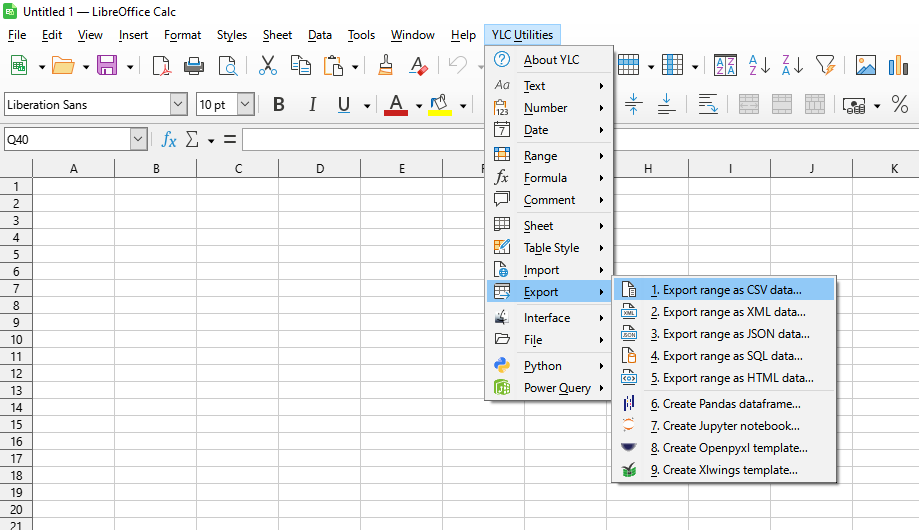Click the Cut scissors icon
This screenshot has height=530, width=919.
(267, 66)
